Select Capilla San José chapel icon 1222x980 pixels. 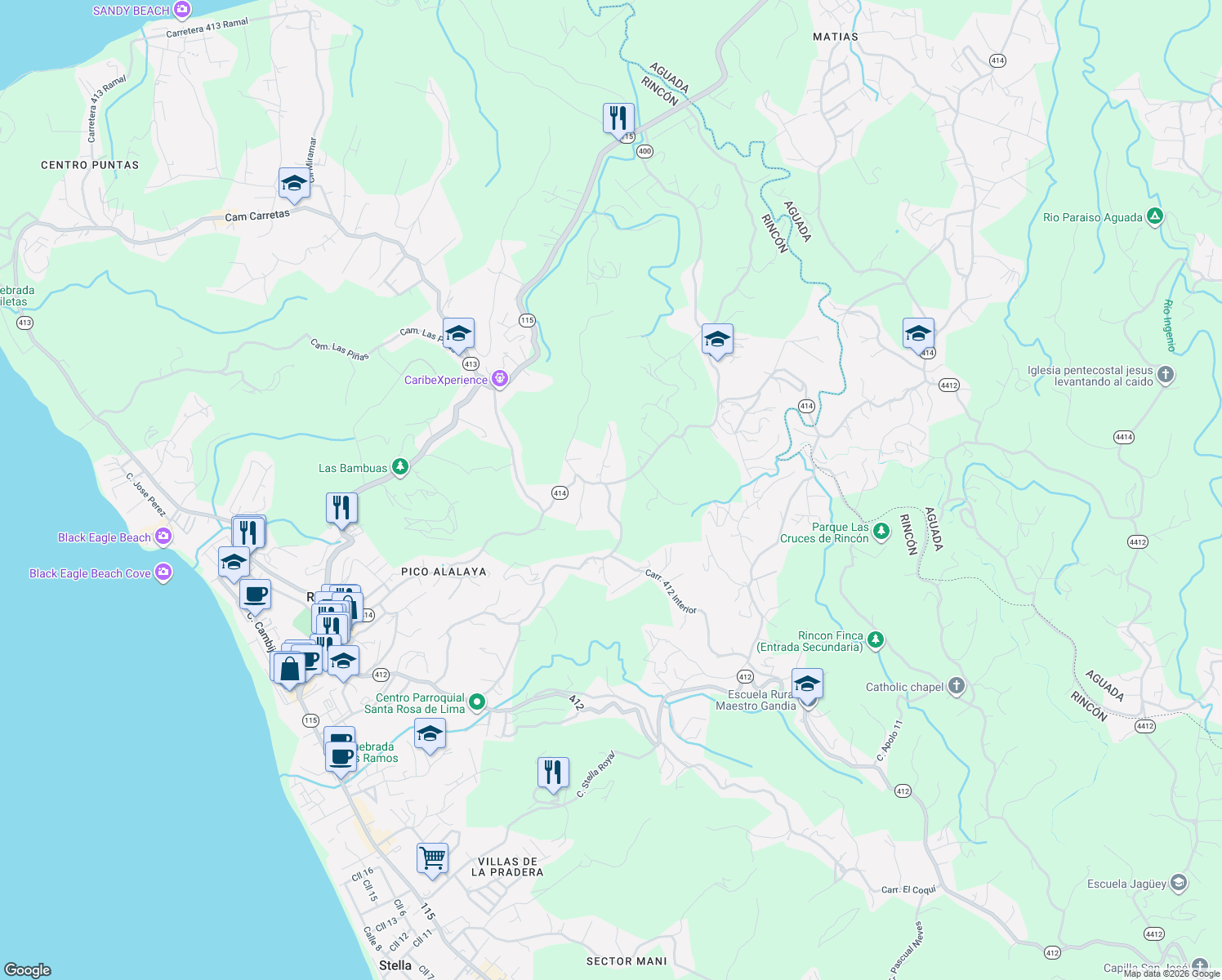[x=1199, y=967]
